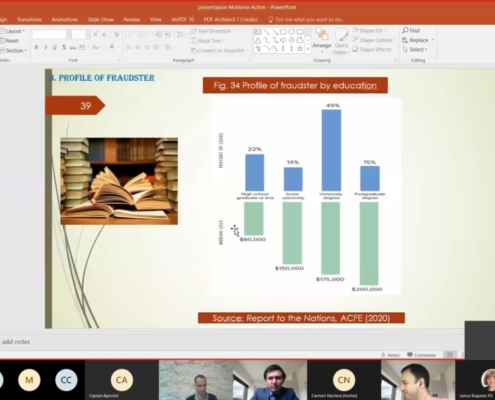Select the Left Brace shape in gallery
This screenshot has width=495, height=400.
(283, 49)
